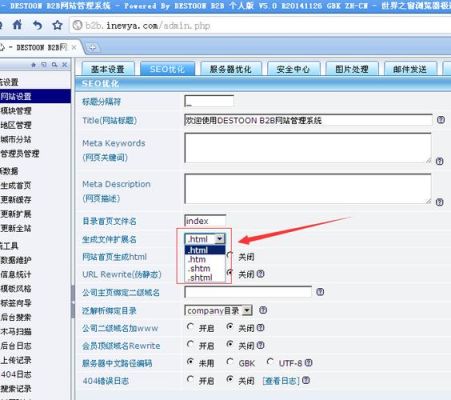The height and width of the screenshot is (400, 451).
Task: Open 模块管理 in sidebar
Action: point(16,111)
